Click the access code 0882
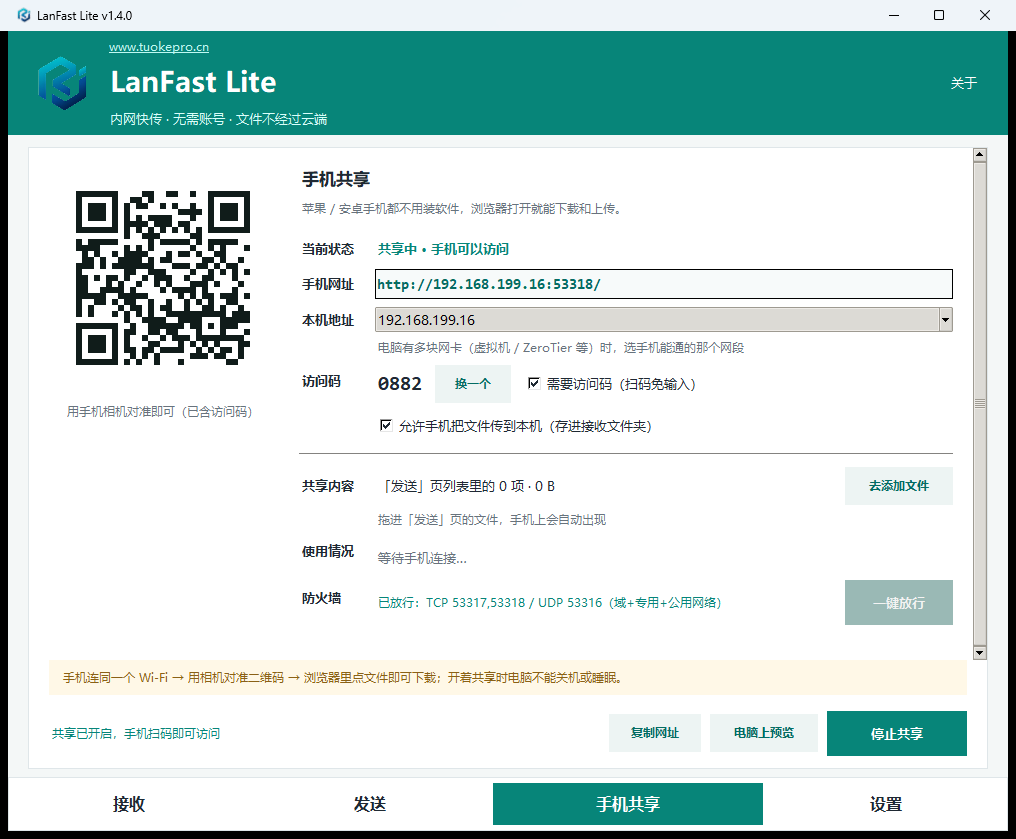Viewport: 1016px width, 839px height. pyautogui.click(x=399, y=384)
